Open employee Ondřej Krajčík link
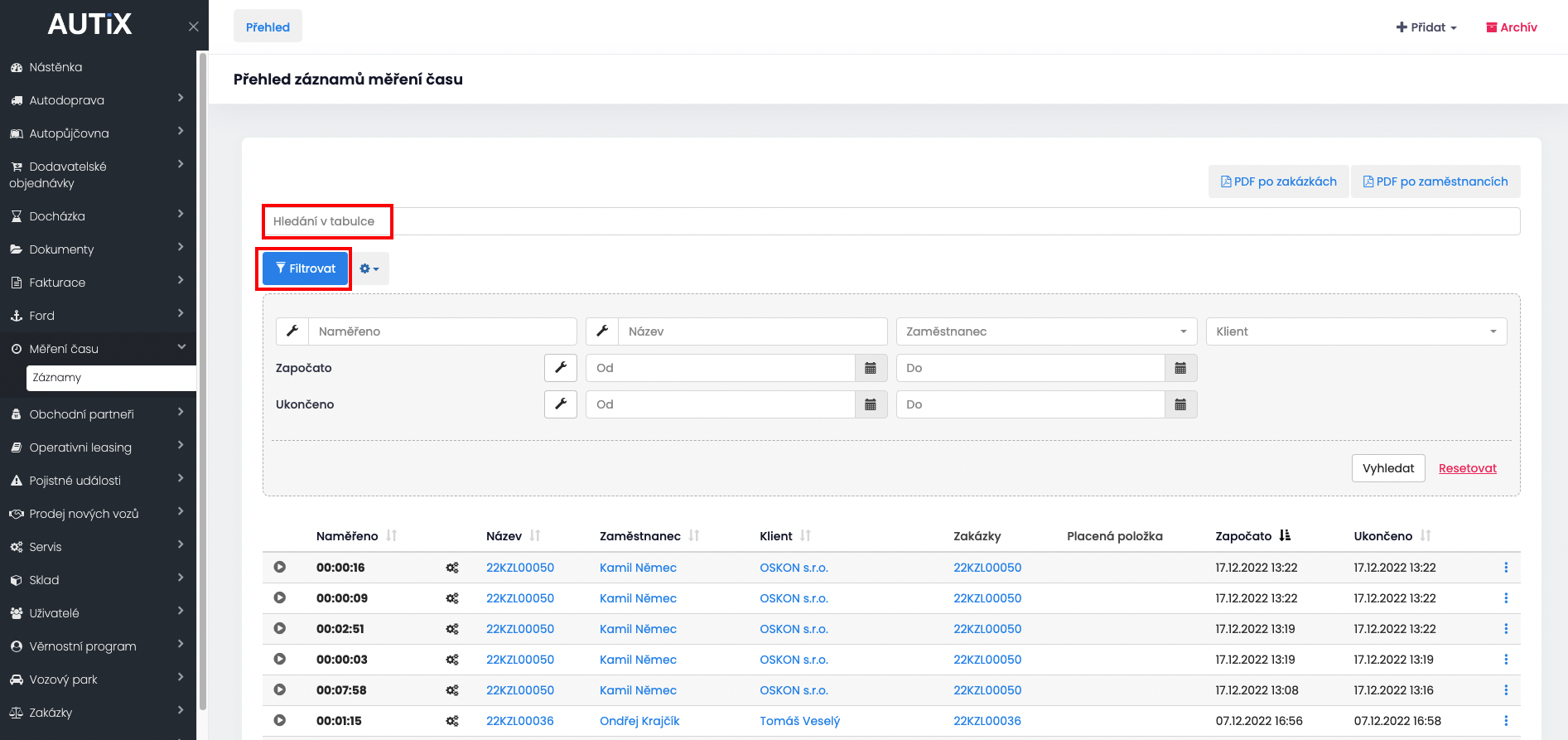 [x=639, y=721]
